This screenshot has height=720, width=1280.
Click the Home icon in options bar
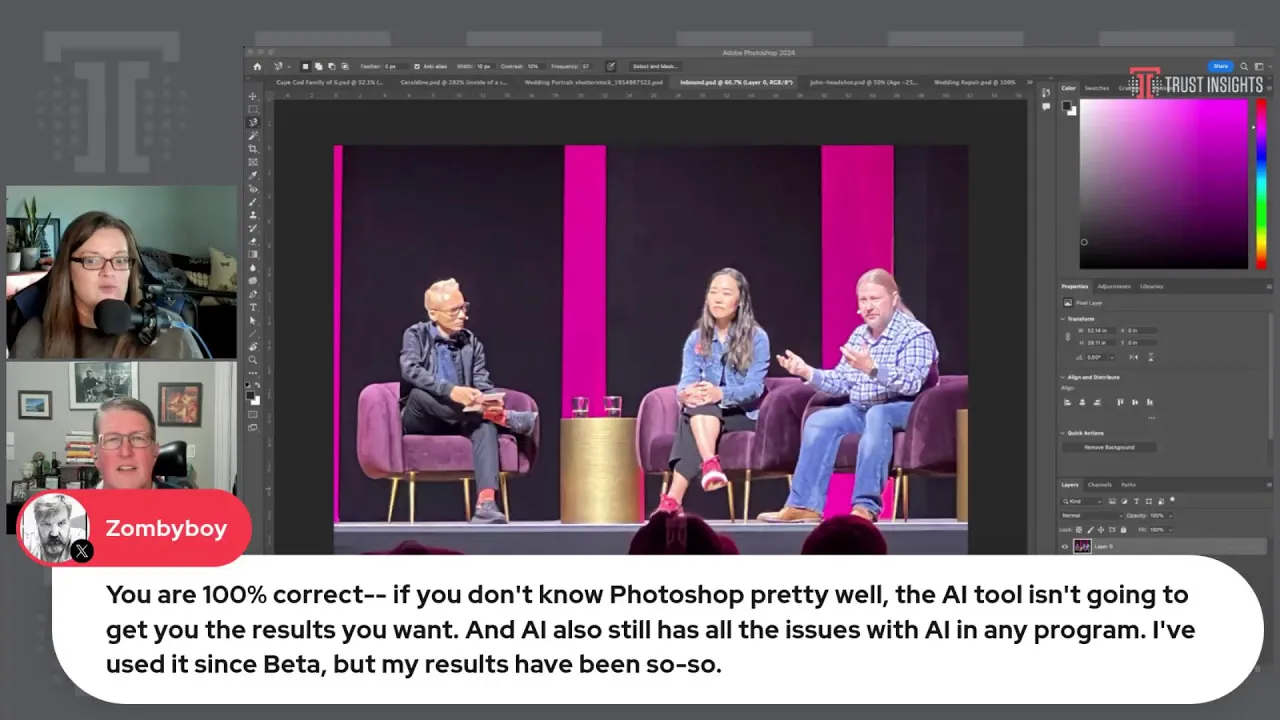pos(257,66)
